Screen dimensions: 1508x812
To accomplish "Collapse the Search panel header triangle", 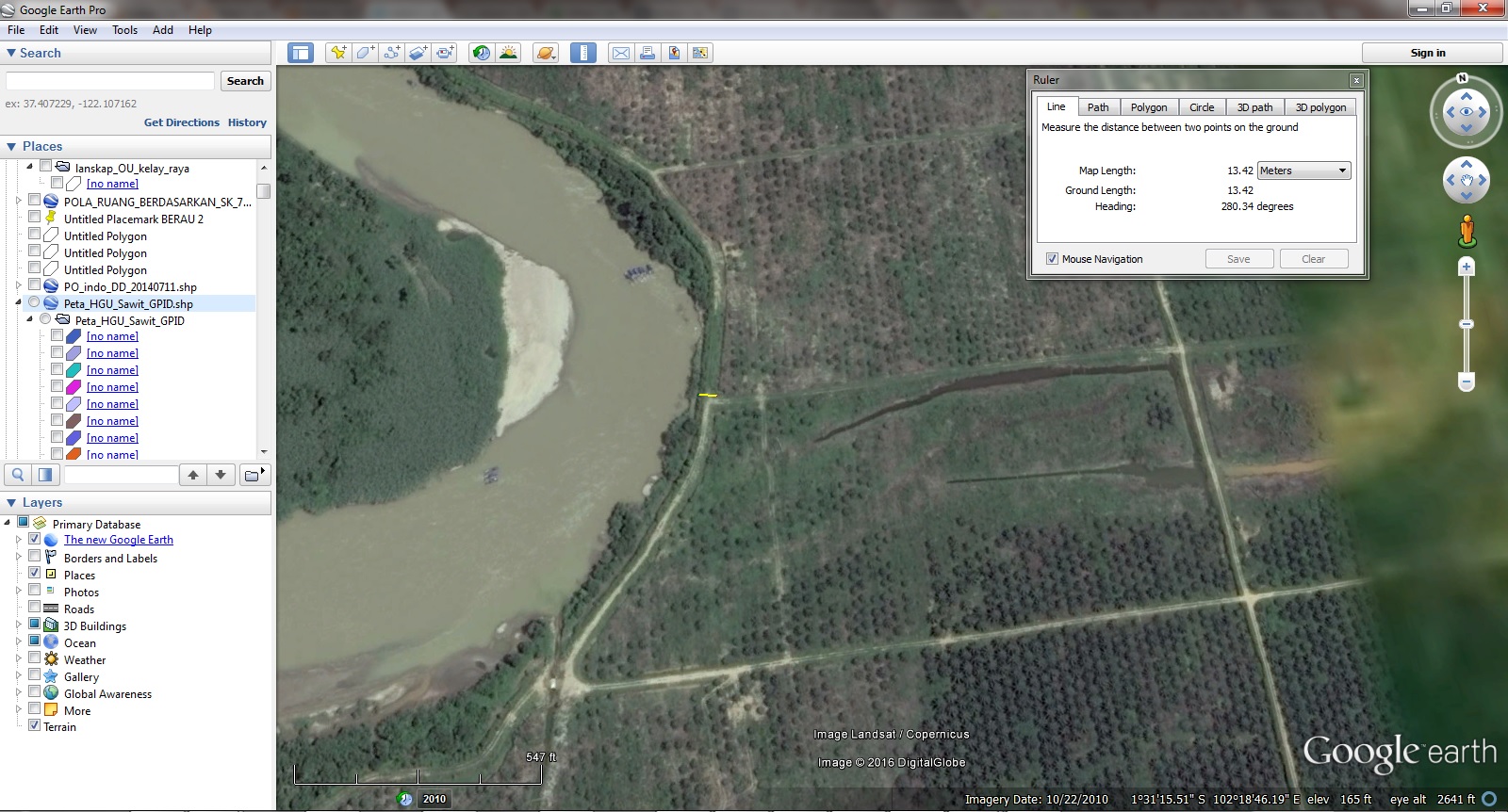I will point(11,54).
